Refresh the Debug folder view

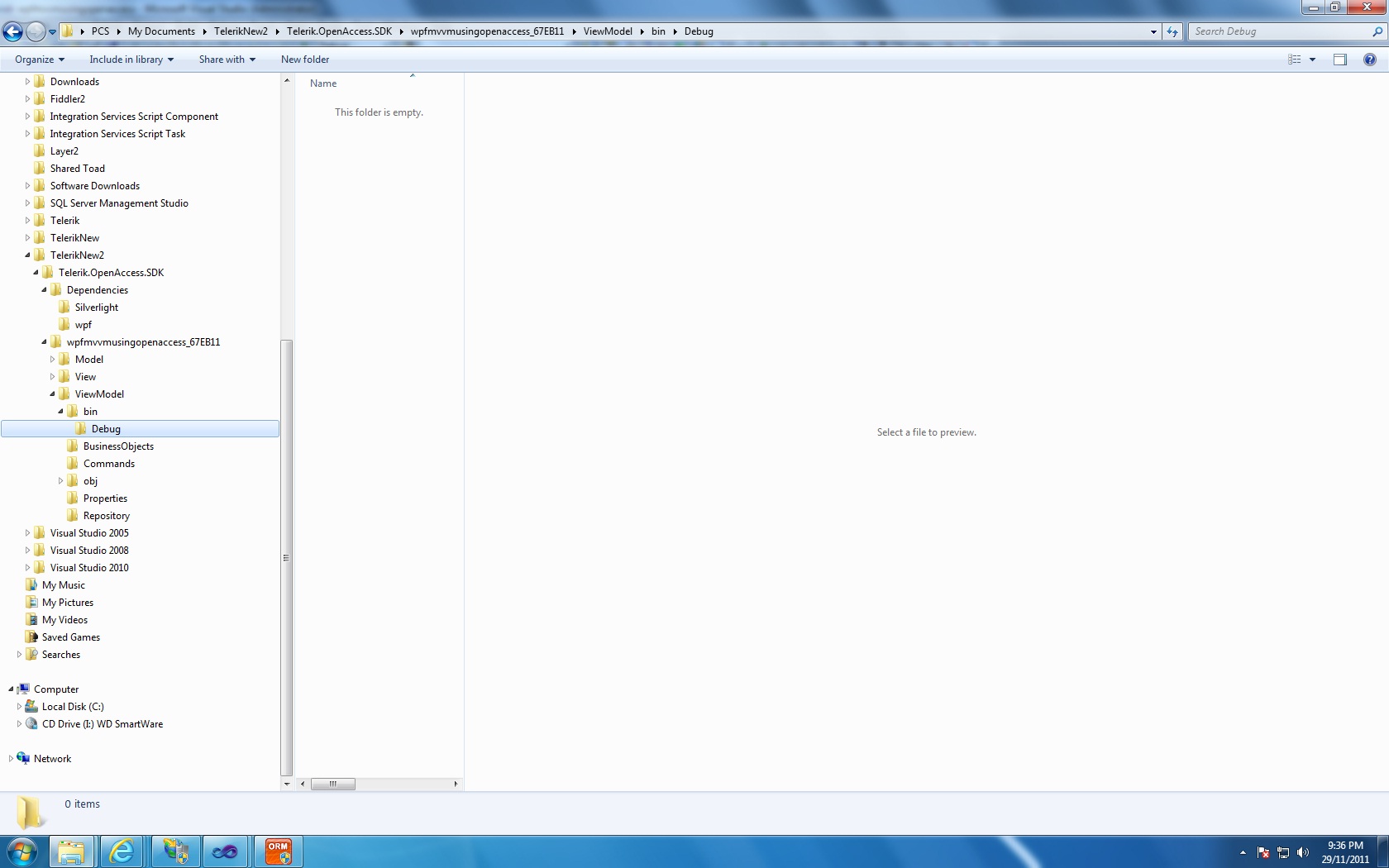click(x=1172, y=31)
